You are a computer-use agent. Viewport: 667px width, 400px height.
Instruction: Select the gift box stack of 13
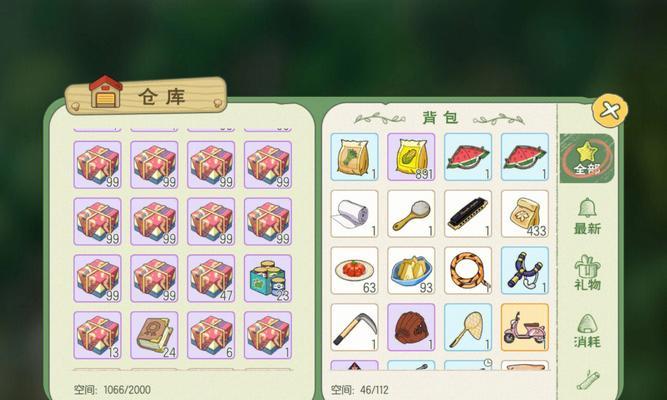click(x=97, y=335)
